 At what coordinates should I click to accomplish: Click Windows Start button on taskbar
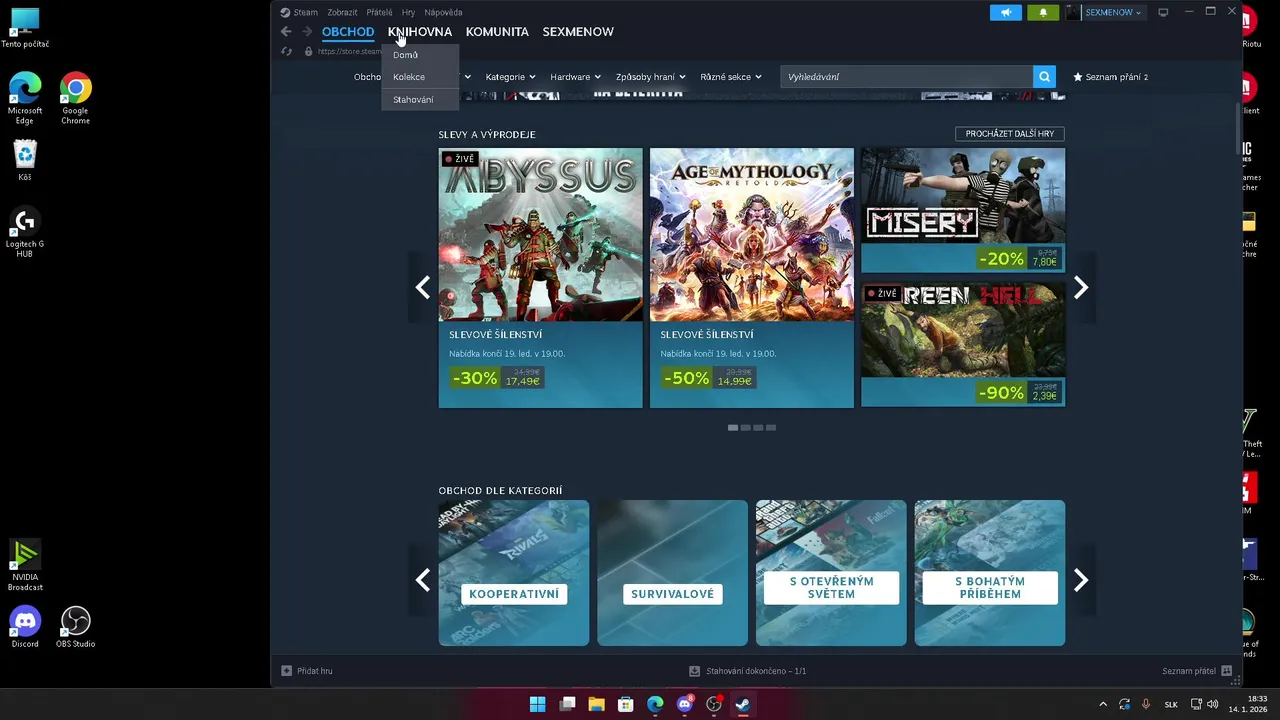537,704
